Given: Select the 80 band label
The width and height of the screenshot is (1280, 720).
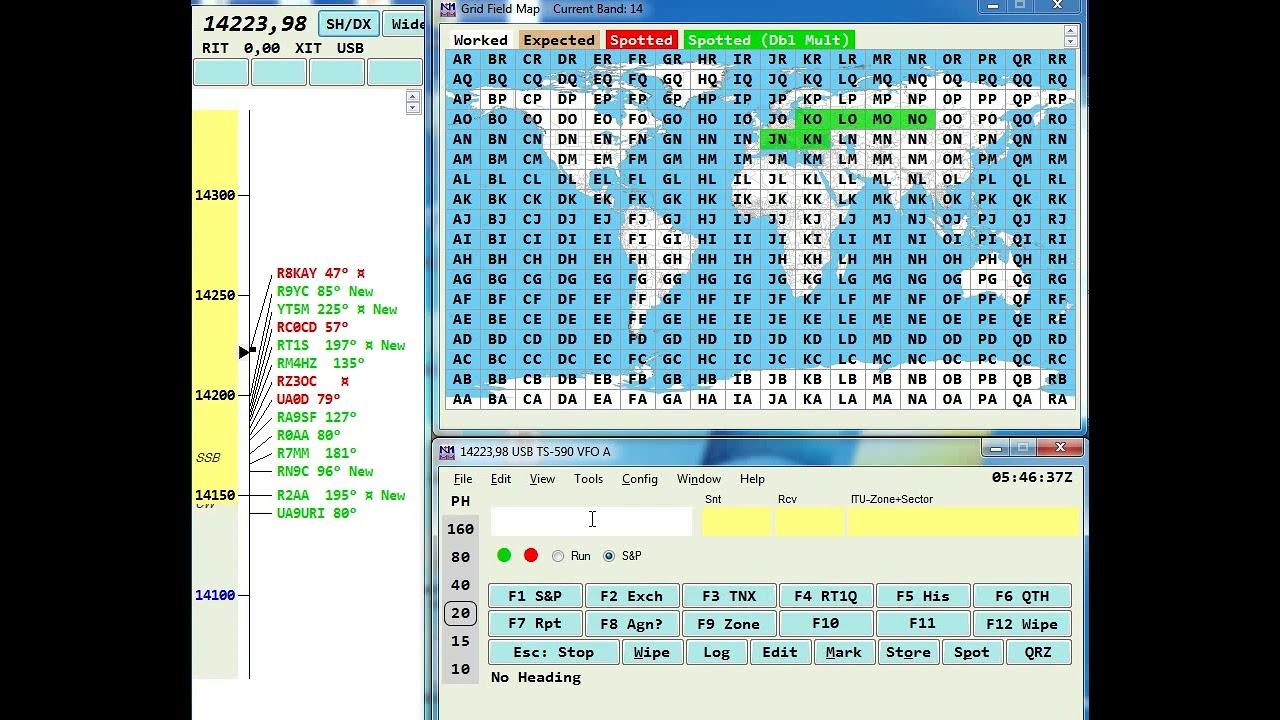Looking at the screenshot, I should [x=460, y=557].
